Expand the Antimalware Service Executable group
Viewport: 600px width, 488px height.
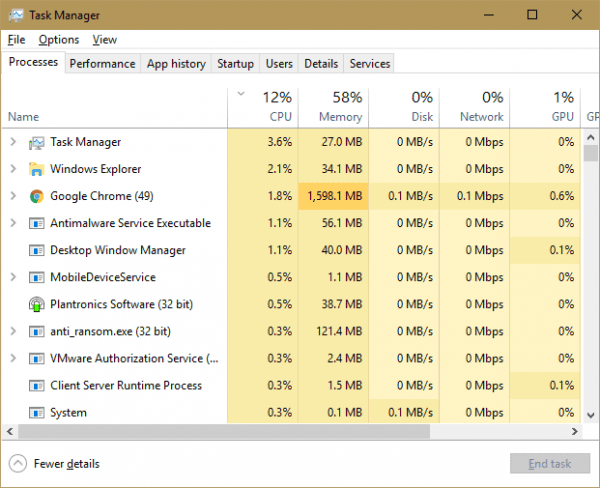(13, 223)
